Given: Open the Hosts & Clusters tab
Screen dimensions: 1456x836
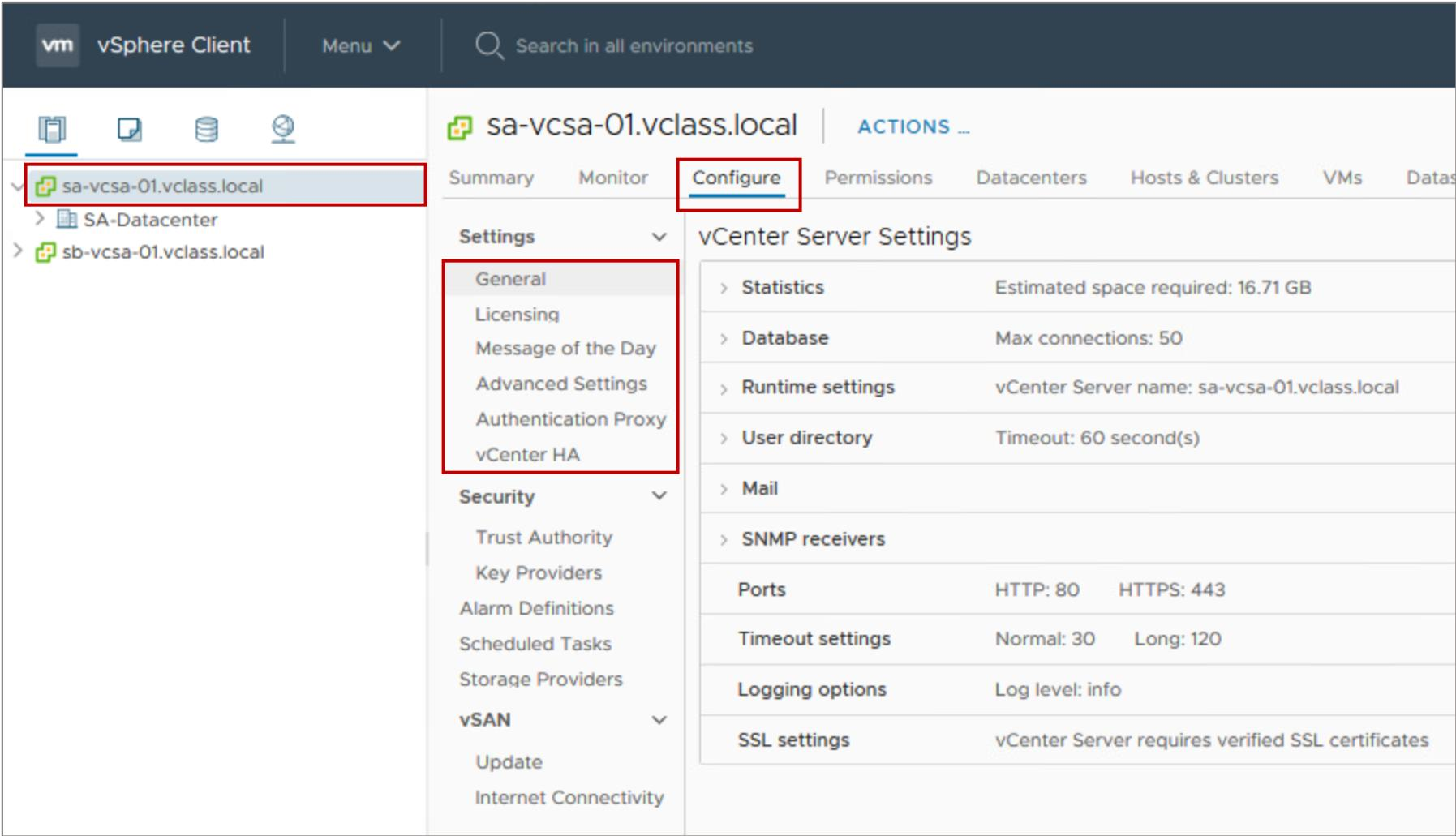Looking at the screenshot, I should [1205, 178].
